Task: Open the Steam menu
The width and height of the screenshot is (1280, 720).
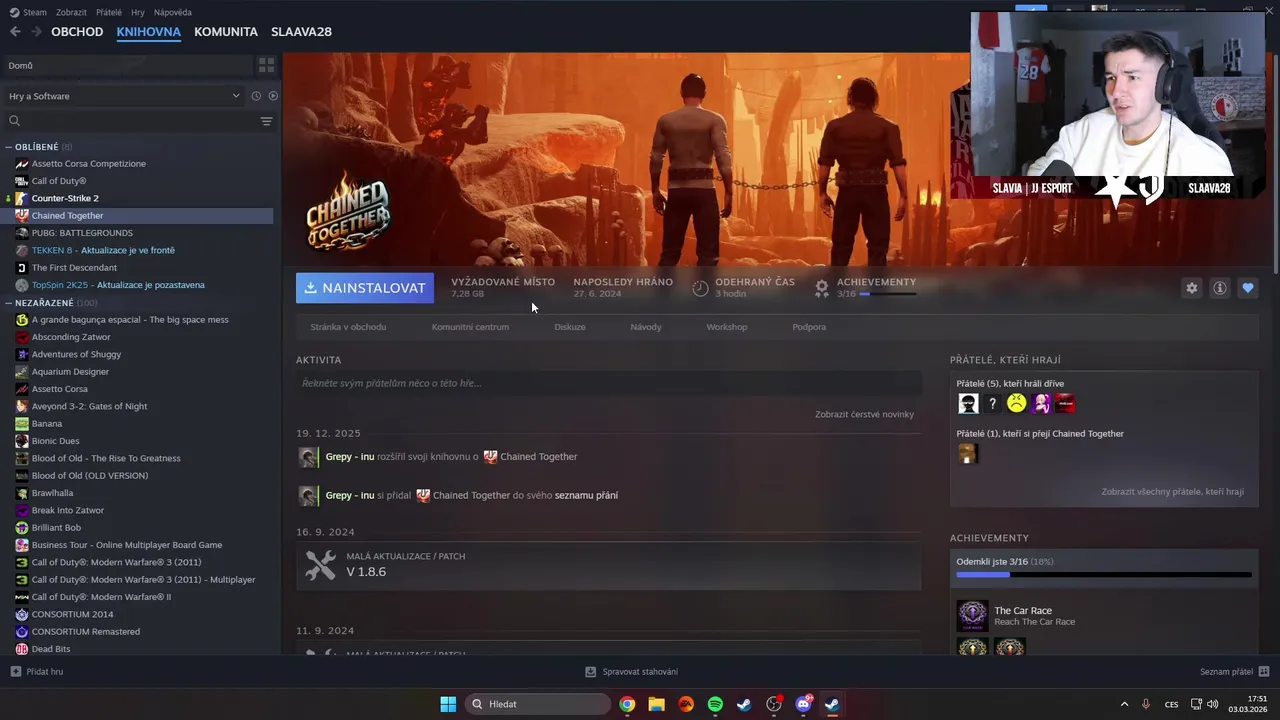Action: click(x=28, y=12)
